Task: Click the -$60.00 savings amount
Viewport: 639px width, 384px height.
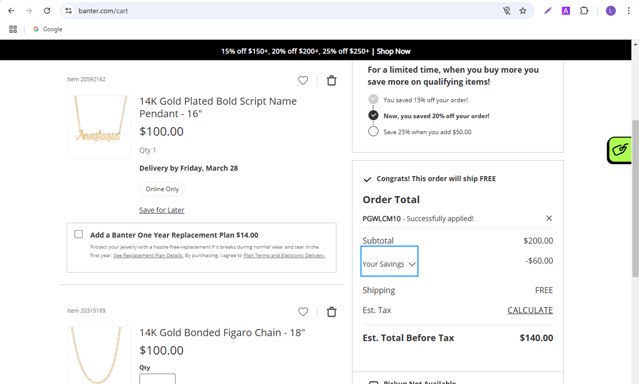Action: [540, 261]
